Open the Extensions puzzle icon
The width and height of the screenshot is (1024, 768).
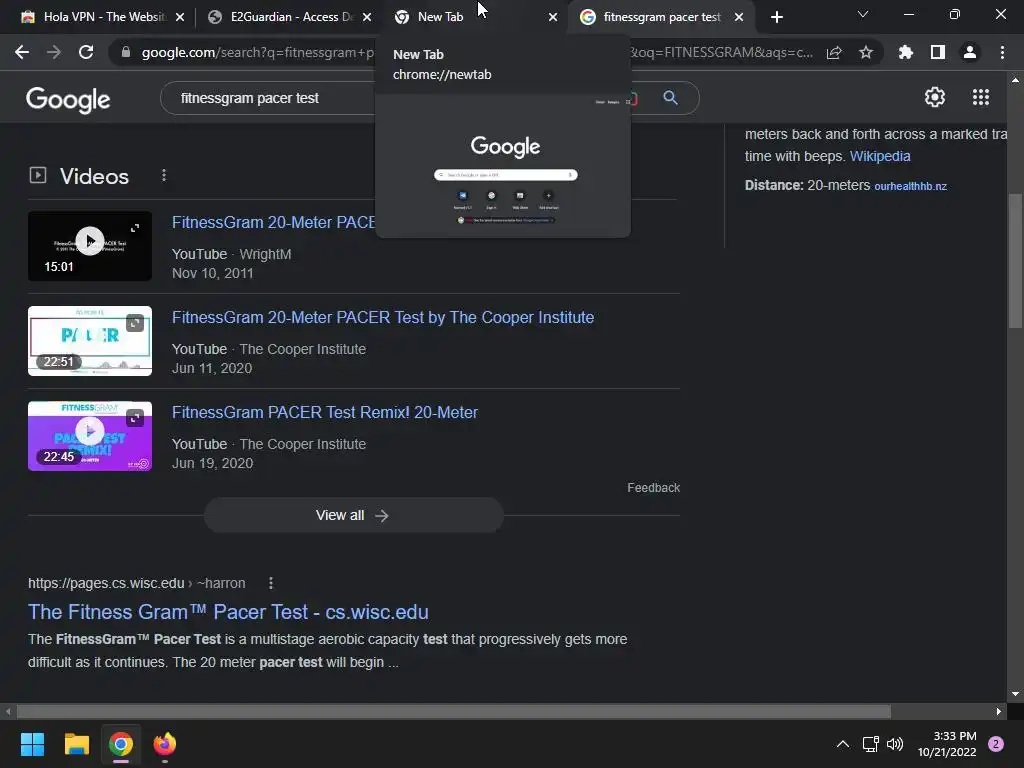click(x=905, y=52)
